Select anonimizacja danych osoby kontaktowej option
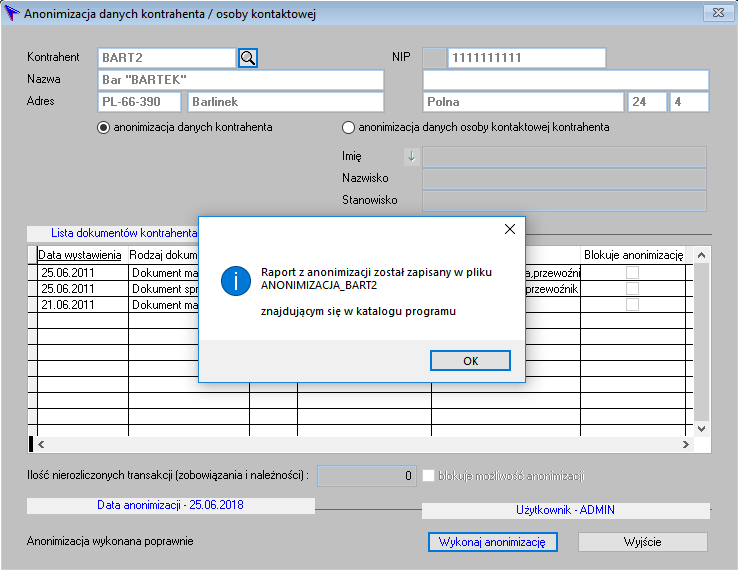The width and height of the screenshot is (738, 570). (x=348, y=128)
